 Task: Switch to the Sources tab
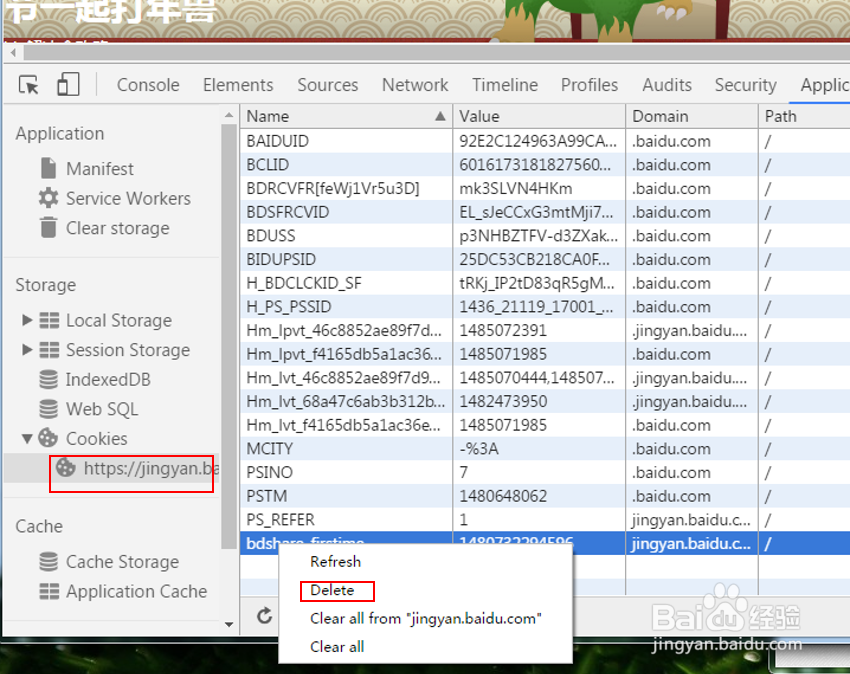click(327, 85)
